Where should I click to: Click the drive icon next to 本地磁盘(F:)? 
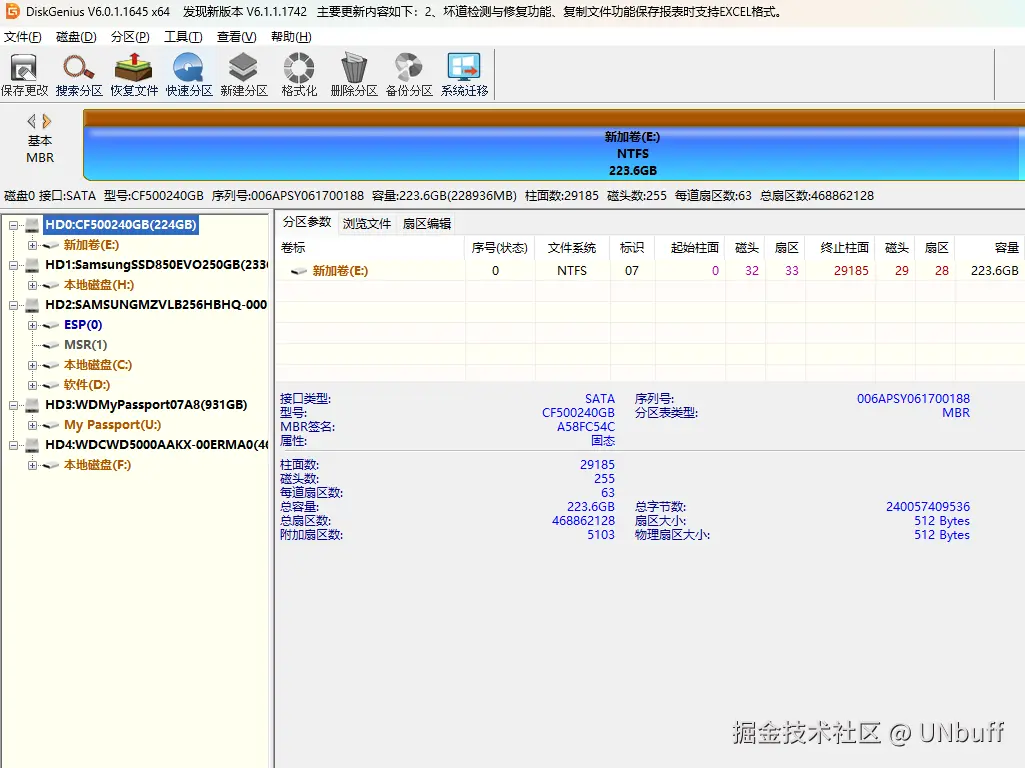tap(50, 465)
